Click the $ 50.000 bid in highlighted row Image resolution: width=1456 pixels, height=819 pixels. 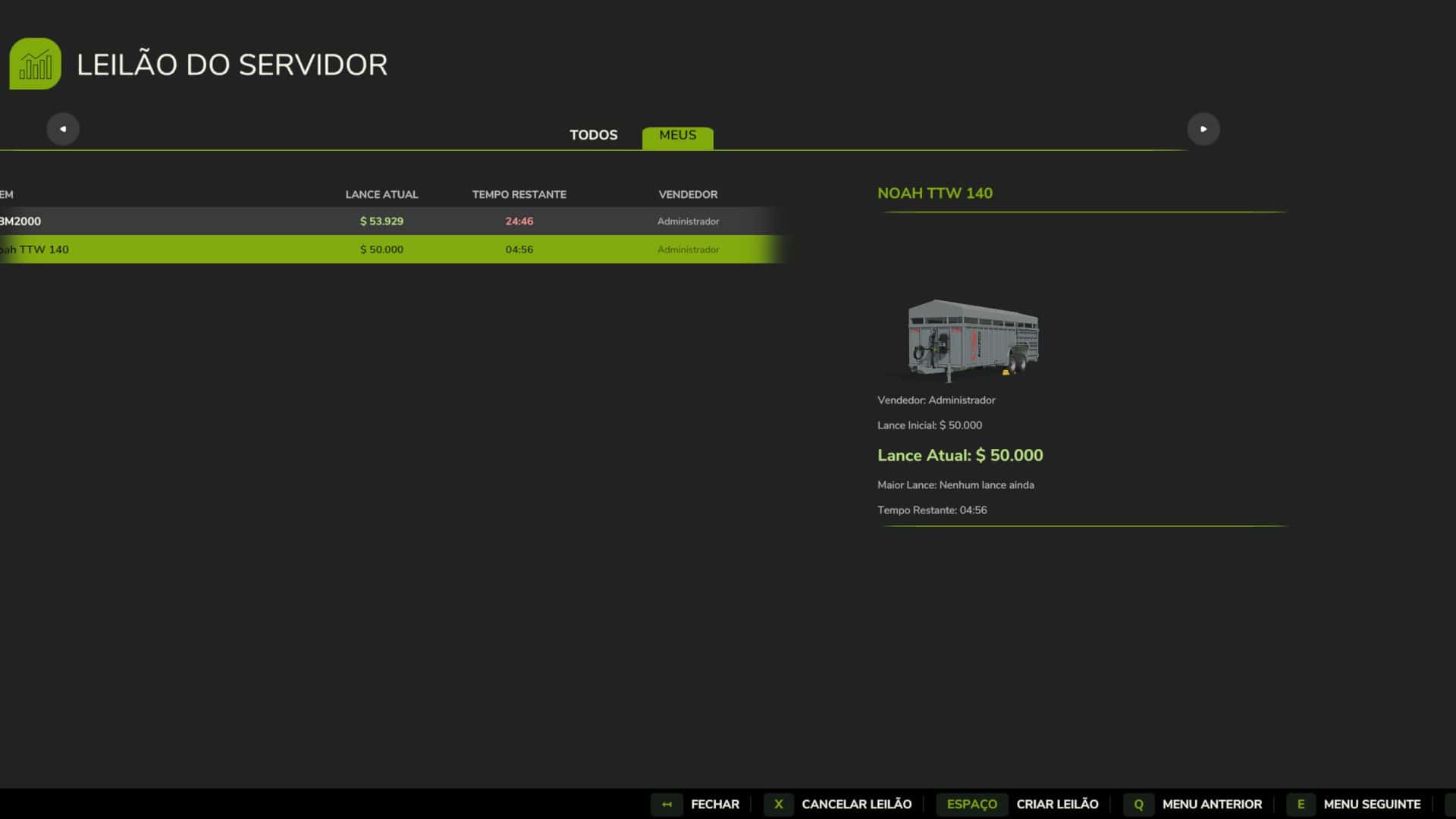pyautogui.click(x=381, y=249)
